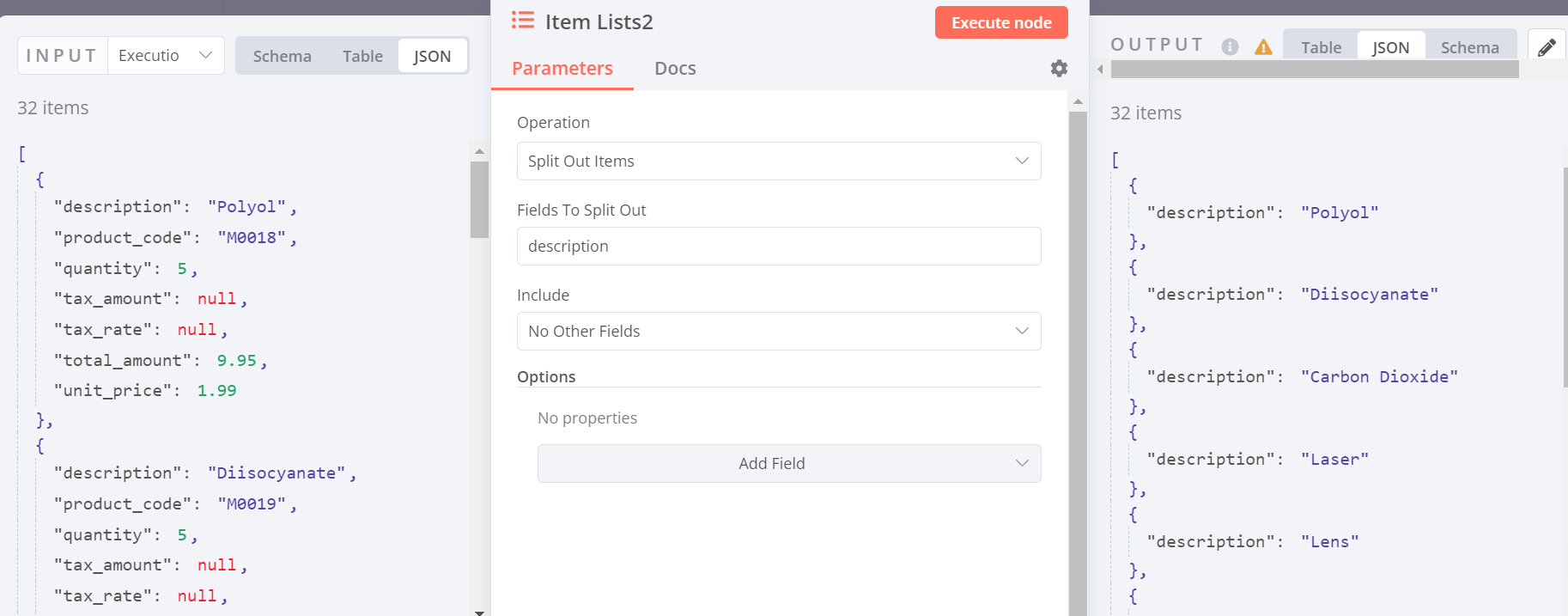The width and height of the screenshot is (1568, 616).
Task: Select the Parameters tab
Action: pyautogui.click(x=562, y=69)
